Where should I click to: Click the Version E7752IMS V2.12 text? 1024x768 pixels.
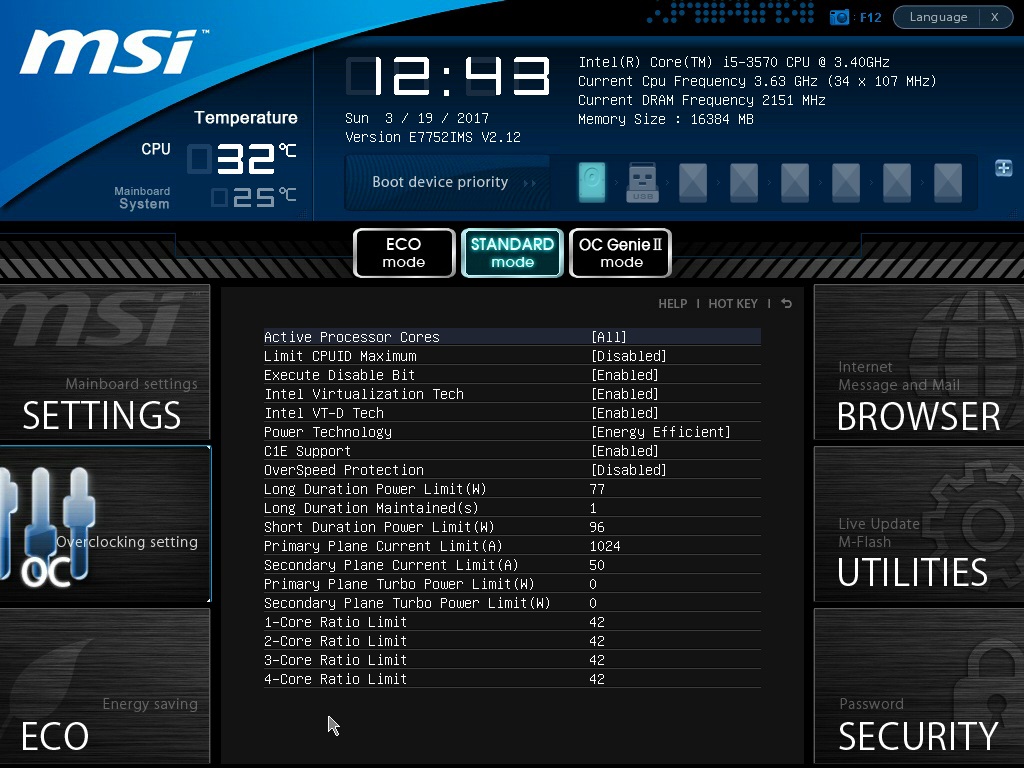[433, 137]
